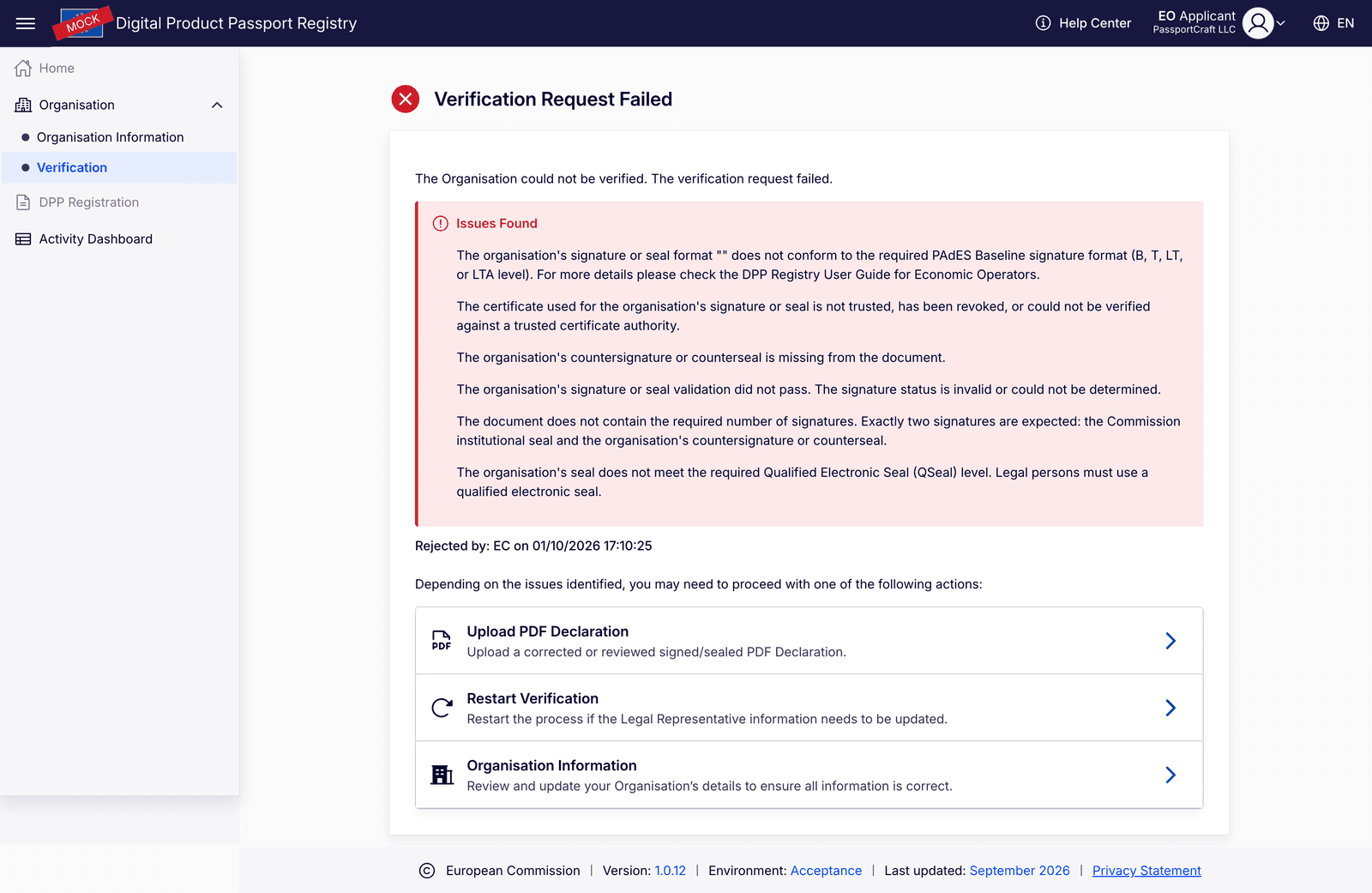Click Upload PDF Declaration title
Viewport: 1372px width, 893px height.
[x=547, y=631]
